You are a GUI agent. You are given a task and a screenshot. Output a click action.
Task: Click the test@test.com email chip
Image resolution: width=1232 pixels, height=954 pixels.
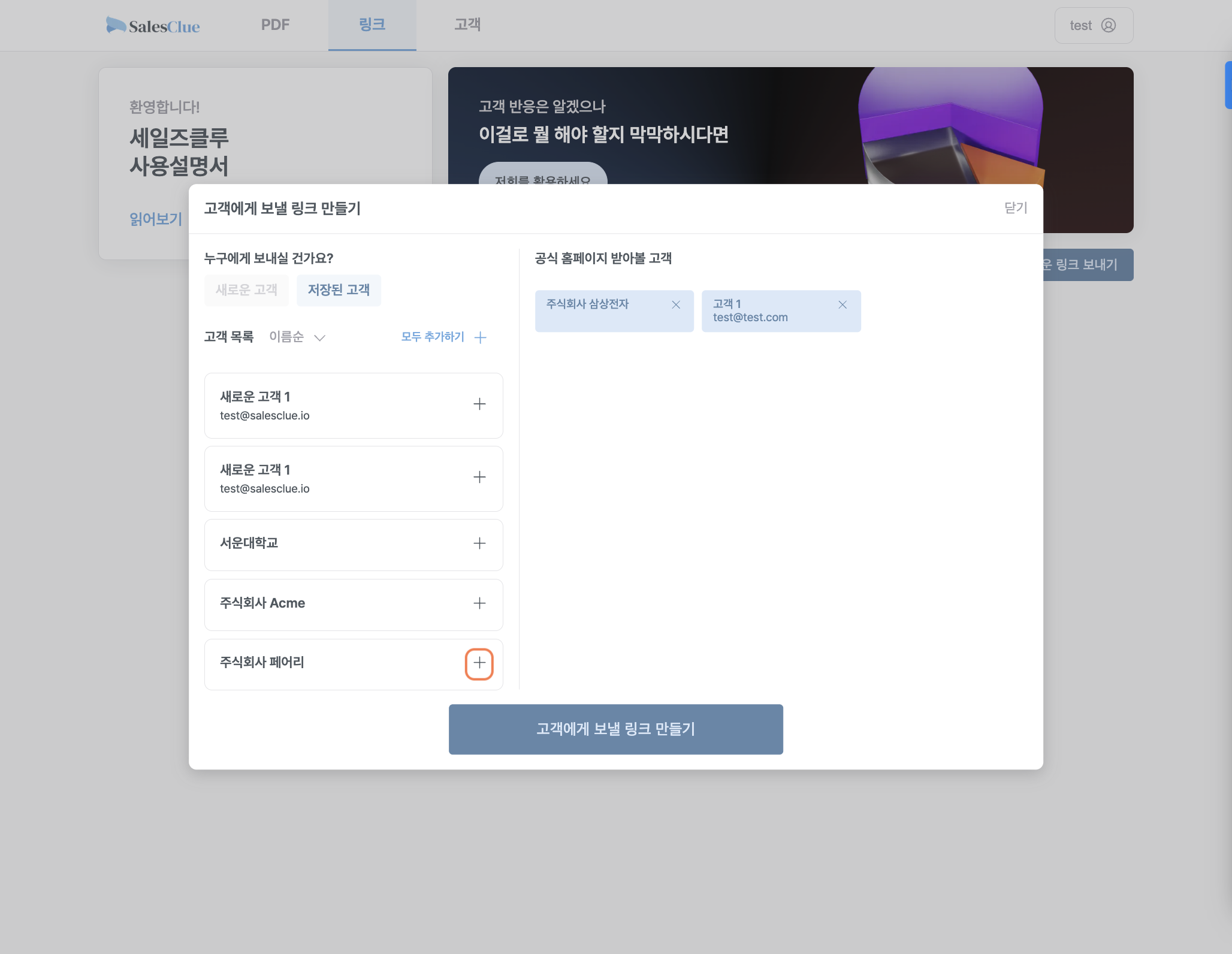pyautogui.click(x=781, y=311)
